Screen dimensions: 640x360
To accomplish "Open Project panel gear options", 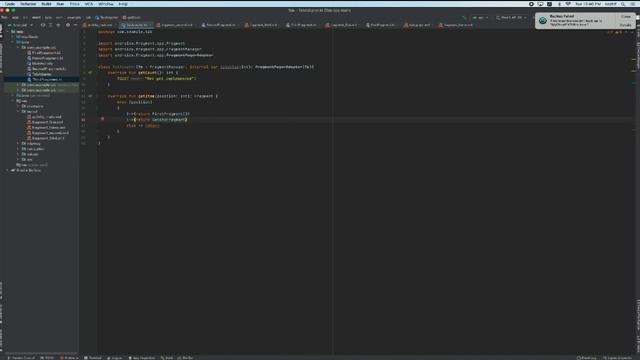I will click(68, 25).
